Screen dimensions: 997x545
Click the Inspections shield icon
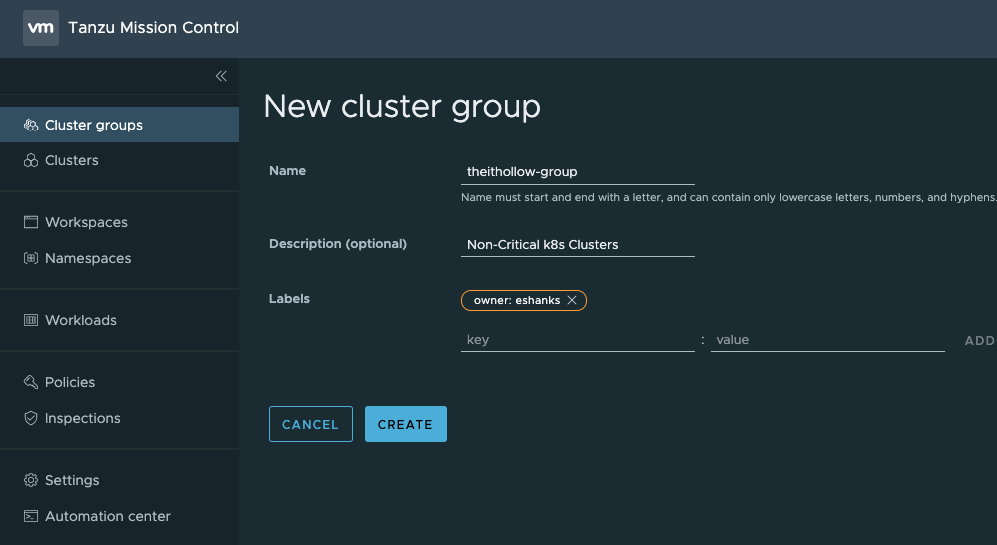coord(31,418)
